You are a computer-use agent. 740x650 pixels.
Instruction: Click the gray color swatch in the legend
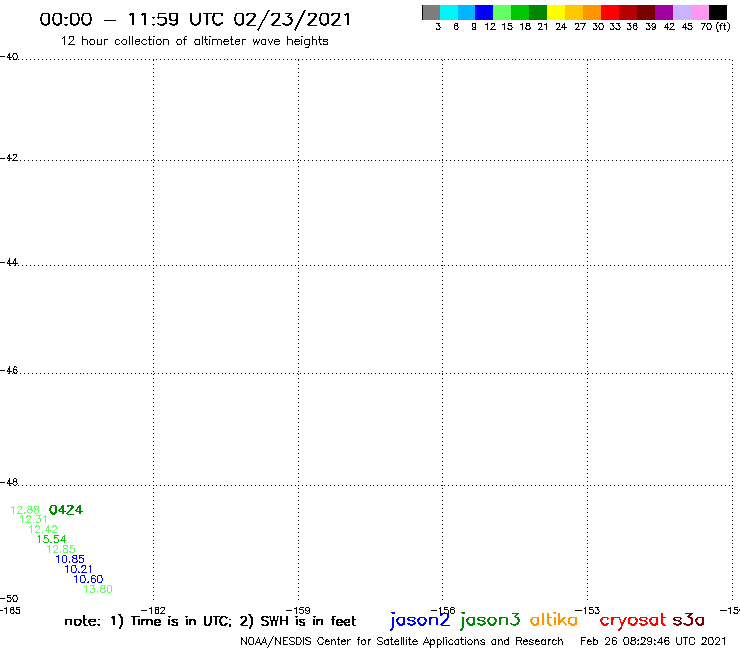431,12
